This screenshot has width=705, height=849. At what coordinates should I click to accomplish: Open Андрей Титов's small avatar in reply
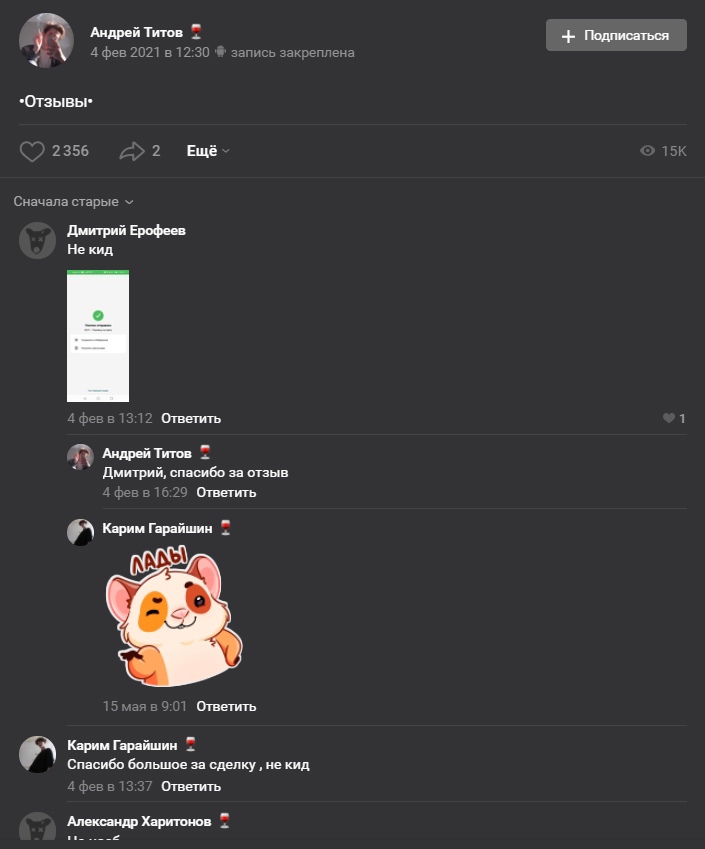click(x=80, y=457)
